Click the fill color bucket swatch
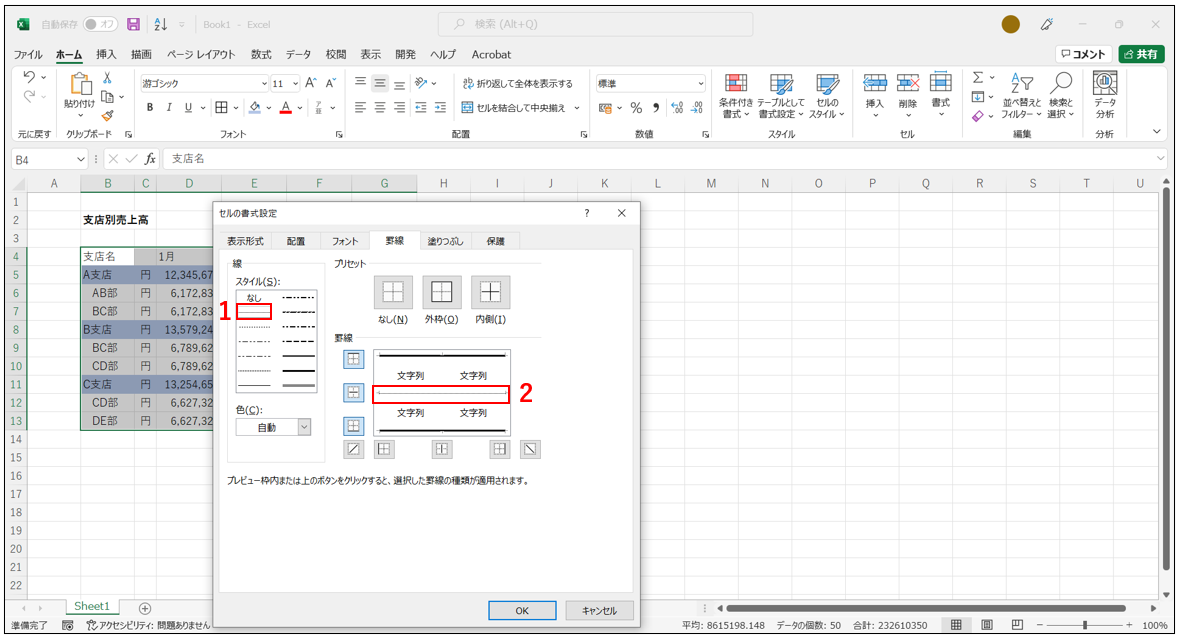1177x635 pixels. pyautogui.click(x=254, y=107)
